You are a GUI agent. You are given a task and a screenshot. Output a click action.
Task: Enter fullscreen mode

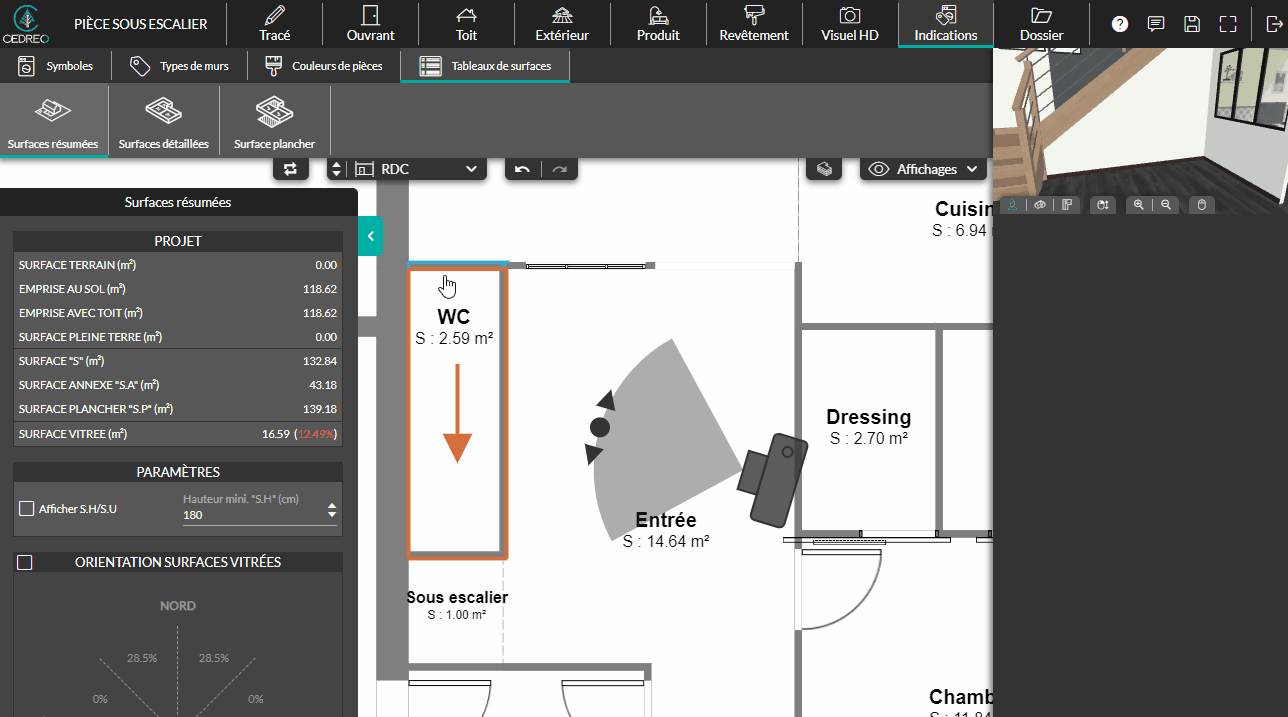click(x=1228, y=24)
